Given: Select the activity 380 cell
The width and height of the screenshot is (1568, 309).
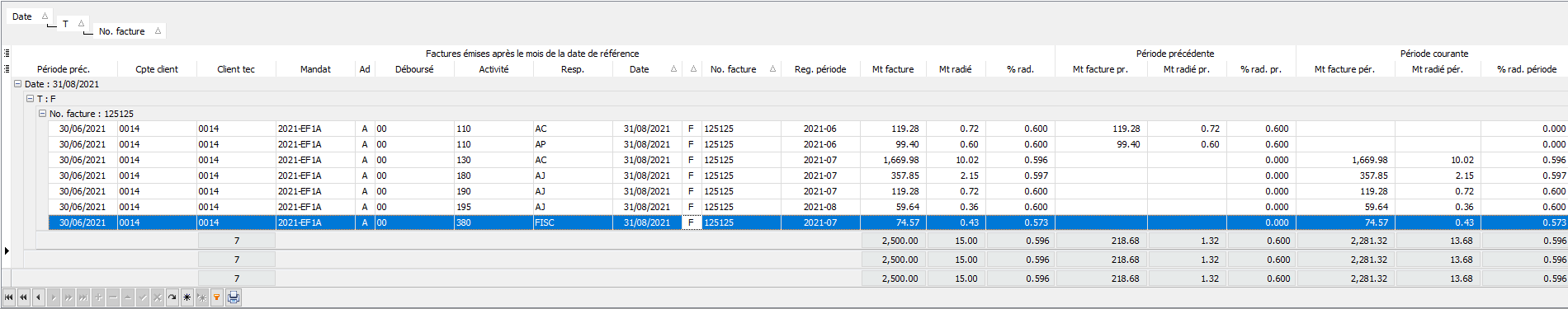Looking at the screenshot, I should [494, 222].
